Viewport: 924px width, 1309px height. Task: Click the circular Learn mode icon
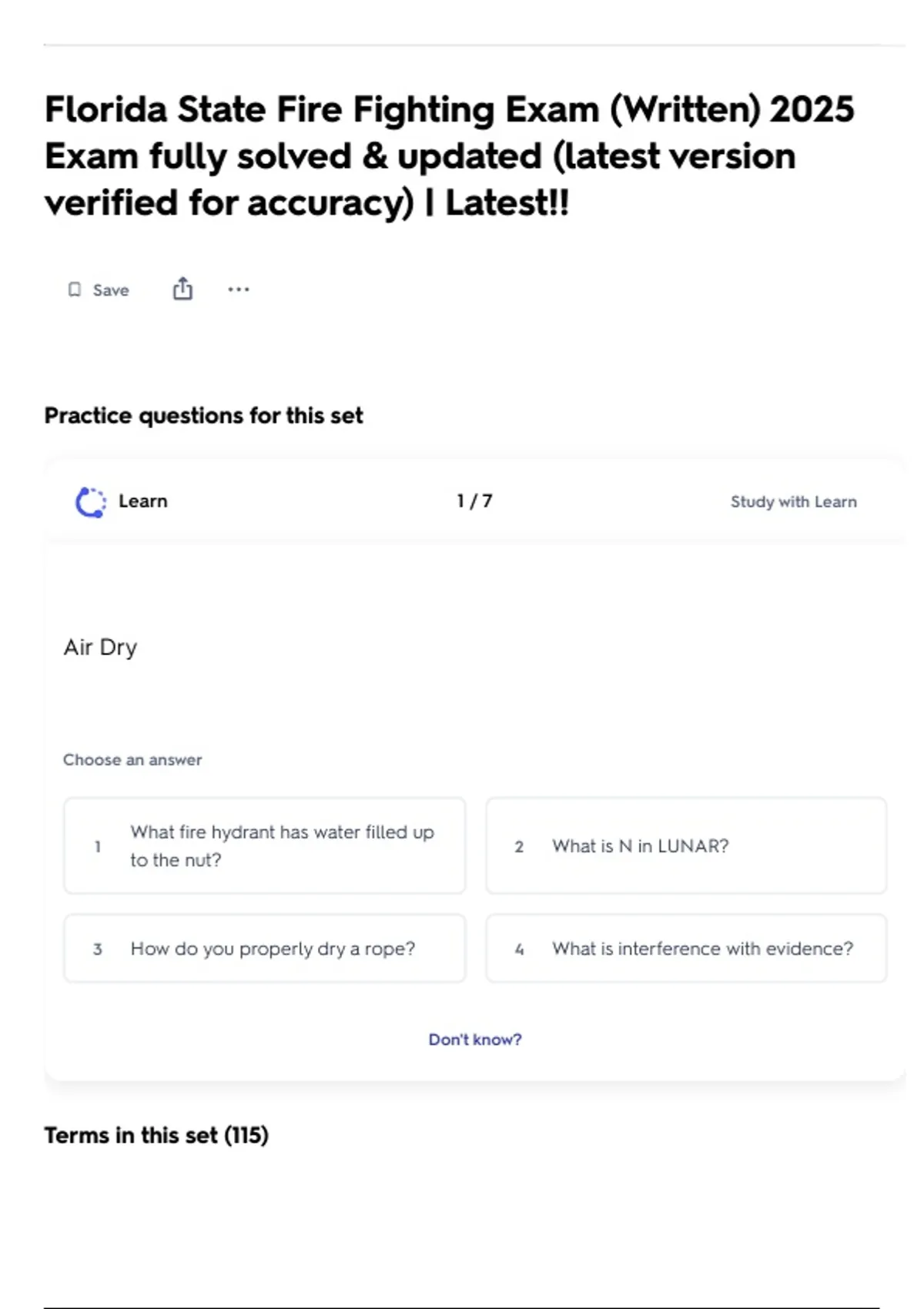coord(91,502)
